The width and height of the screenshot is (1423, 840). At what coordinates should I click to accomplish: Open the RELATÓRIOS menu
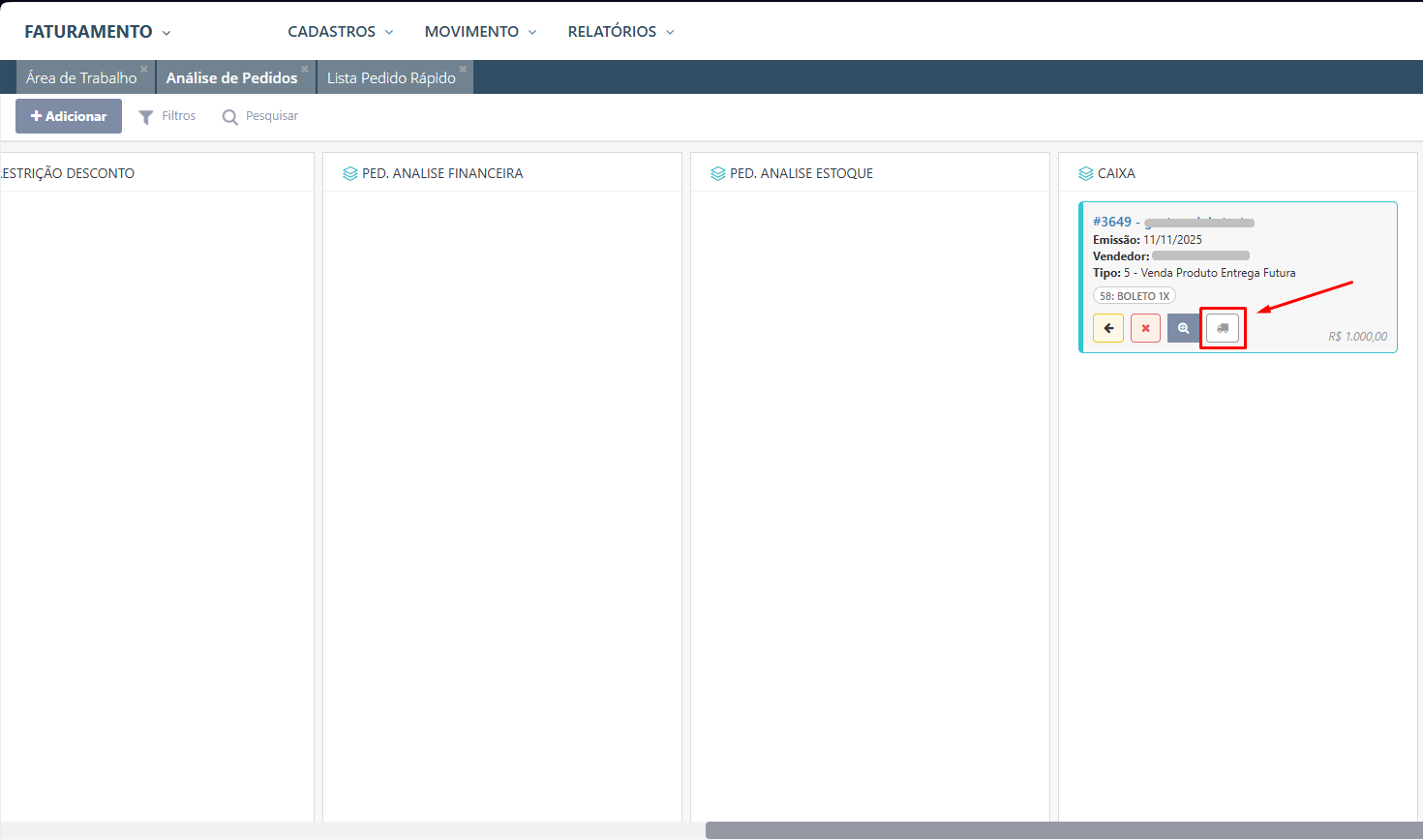point(621,32)
